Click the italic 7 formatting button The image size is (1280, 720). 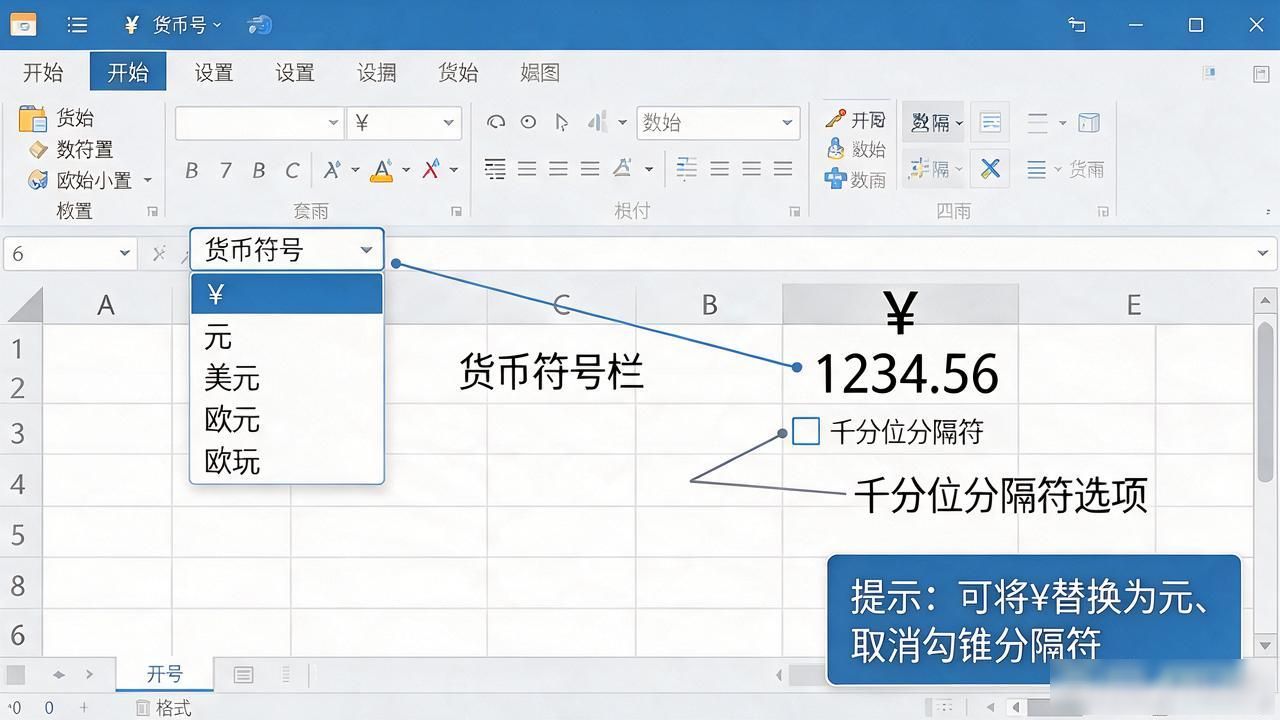(225, 170)
